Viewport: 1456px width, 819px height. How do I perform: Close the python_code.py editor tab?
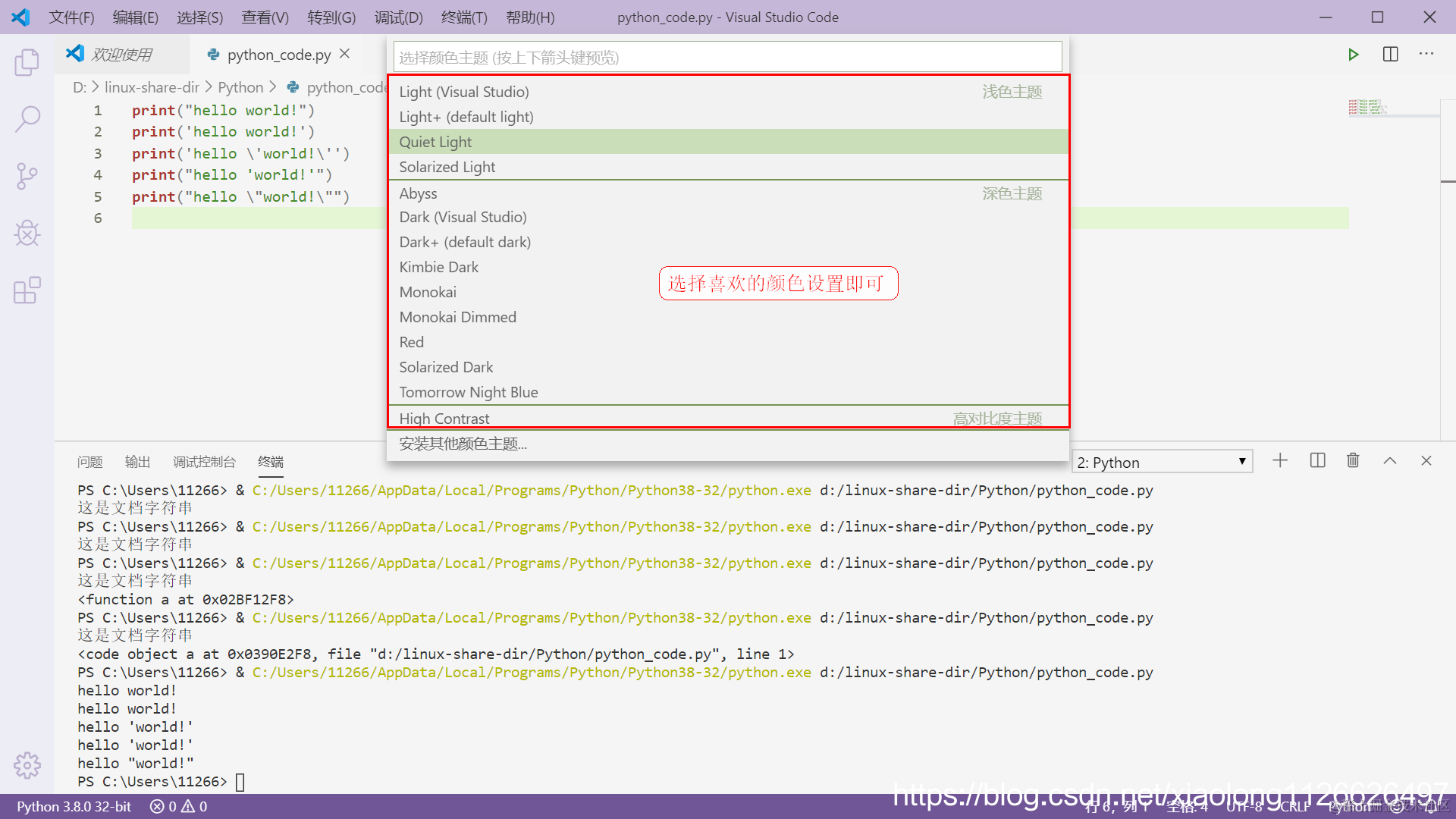point(345,54)
